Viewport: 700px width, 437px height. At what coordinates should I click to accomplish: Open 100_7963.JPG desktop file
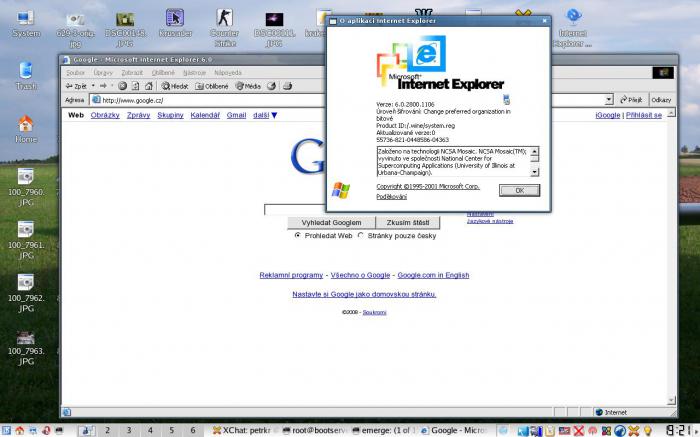click(x=26, y=348)
